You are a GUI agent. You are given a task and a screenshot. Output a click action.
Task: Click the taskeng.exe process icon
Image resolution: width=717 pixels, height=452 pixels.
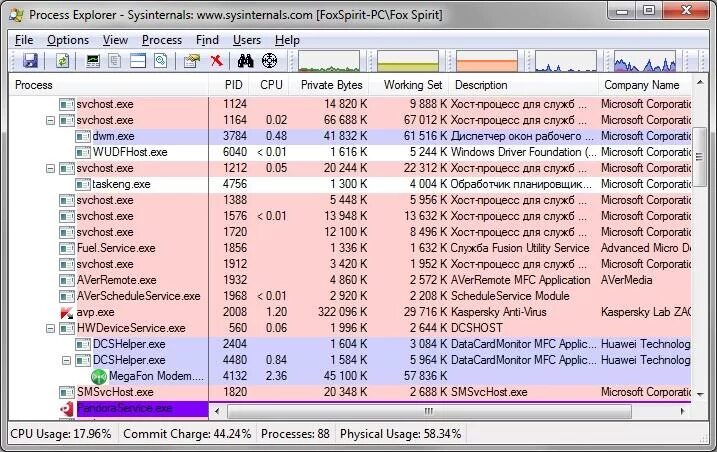[83, 184]
